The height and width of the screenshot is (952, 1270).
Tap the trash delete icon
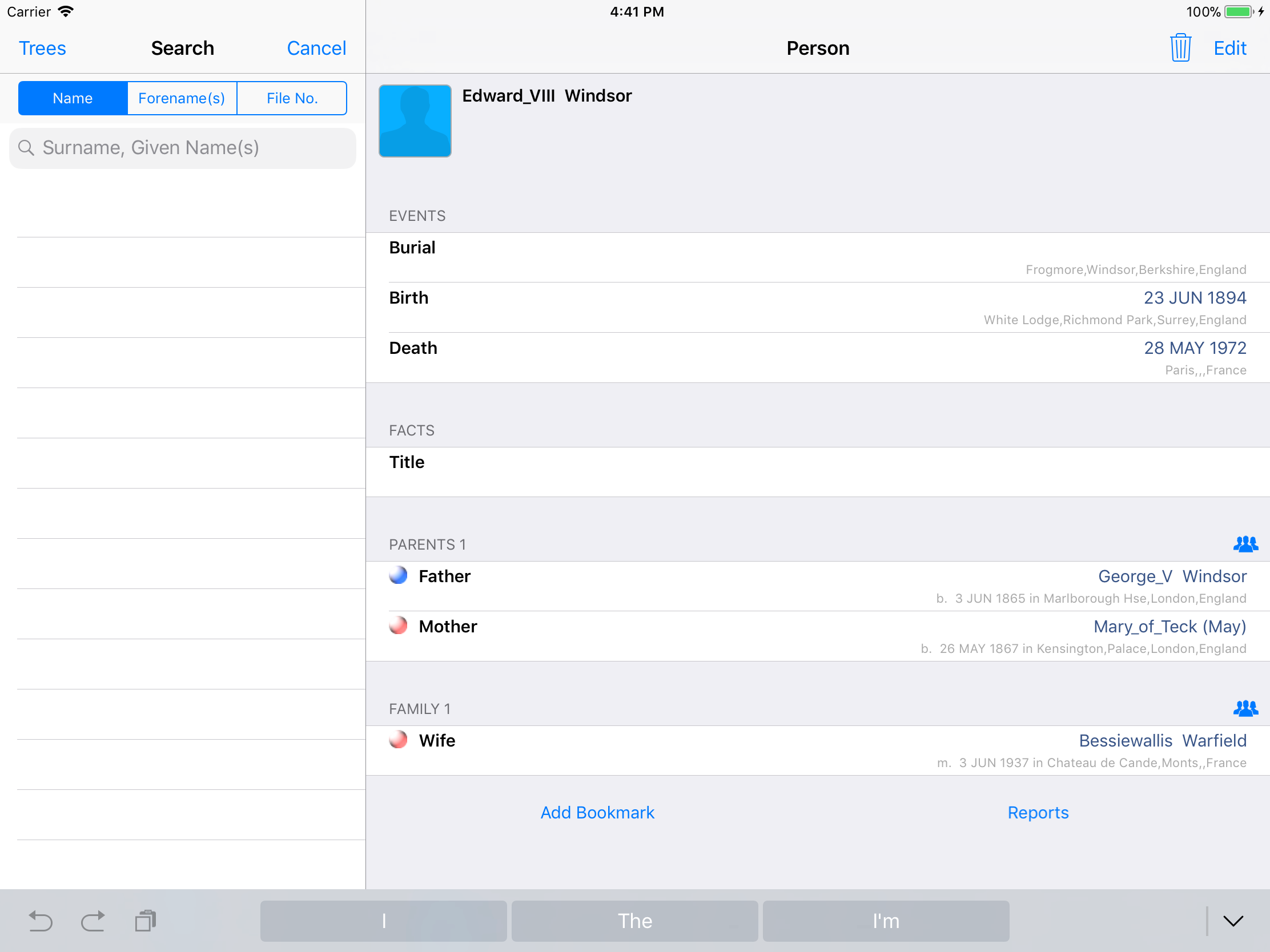1180,48
